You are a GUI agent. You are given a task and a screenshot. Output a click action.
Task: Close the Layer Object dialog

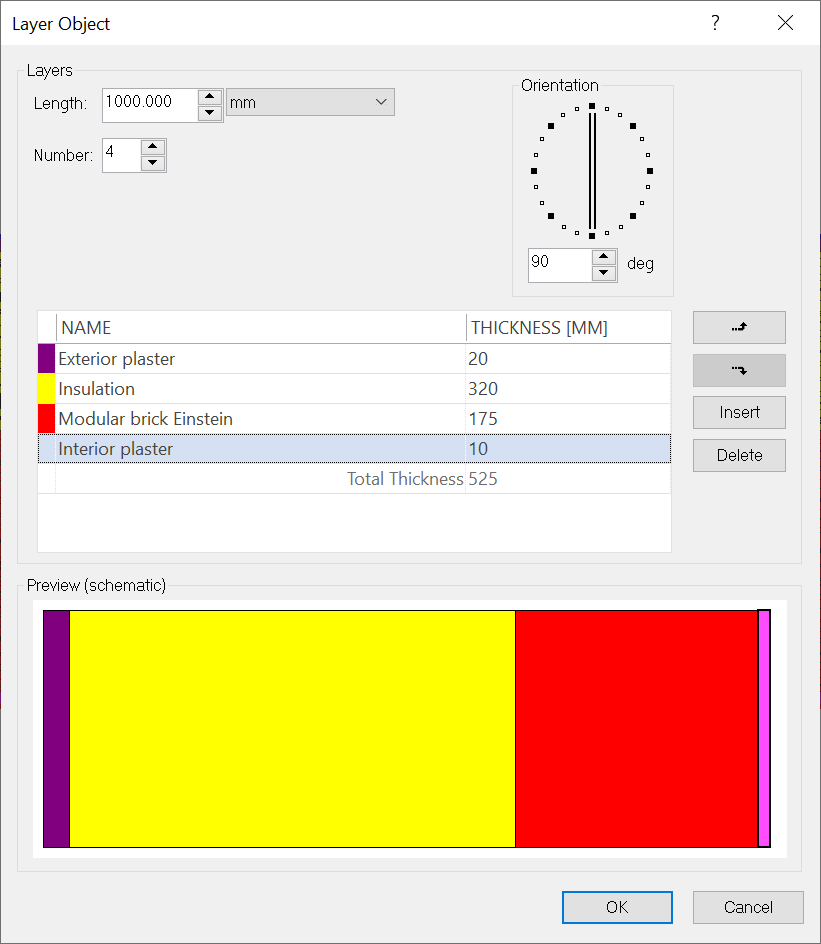(x=785, y=23)
